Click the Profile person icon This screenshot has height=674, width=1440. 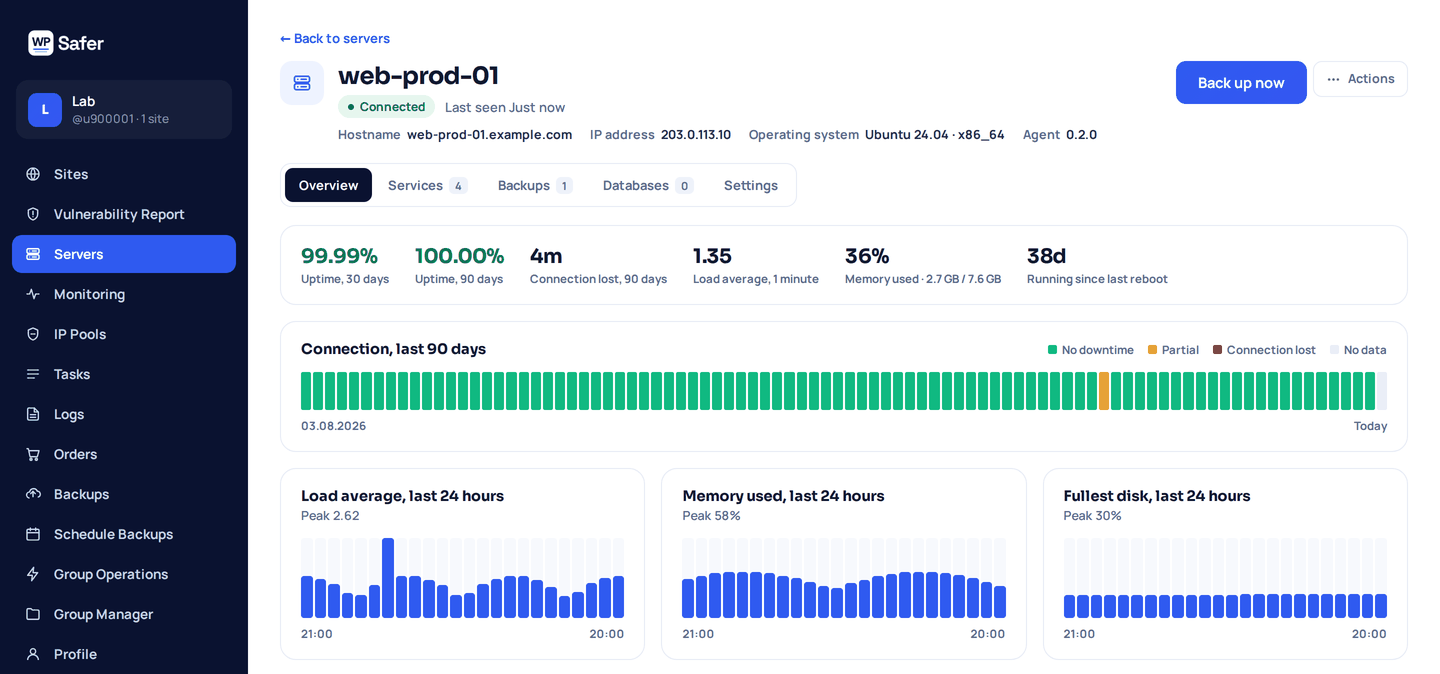(x=33, y=654)
